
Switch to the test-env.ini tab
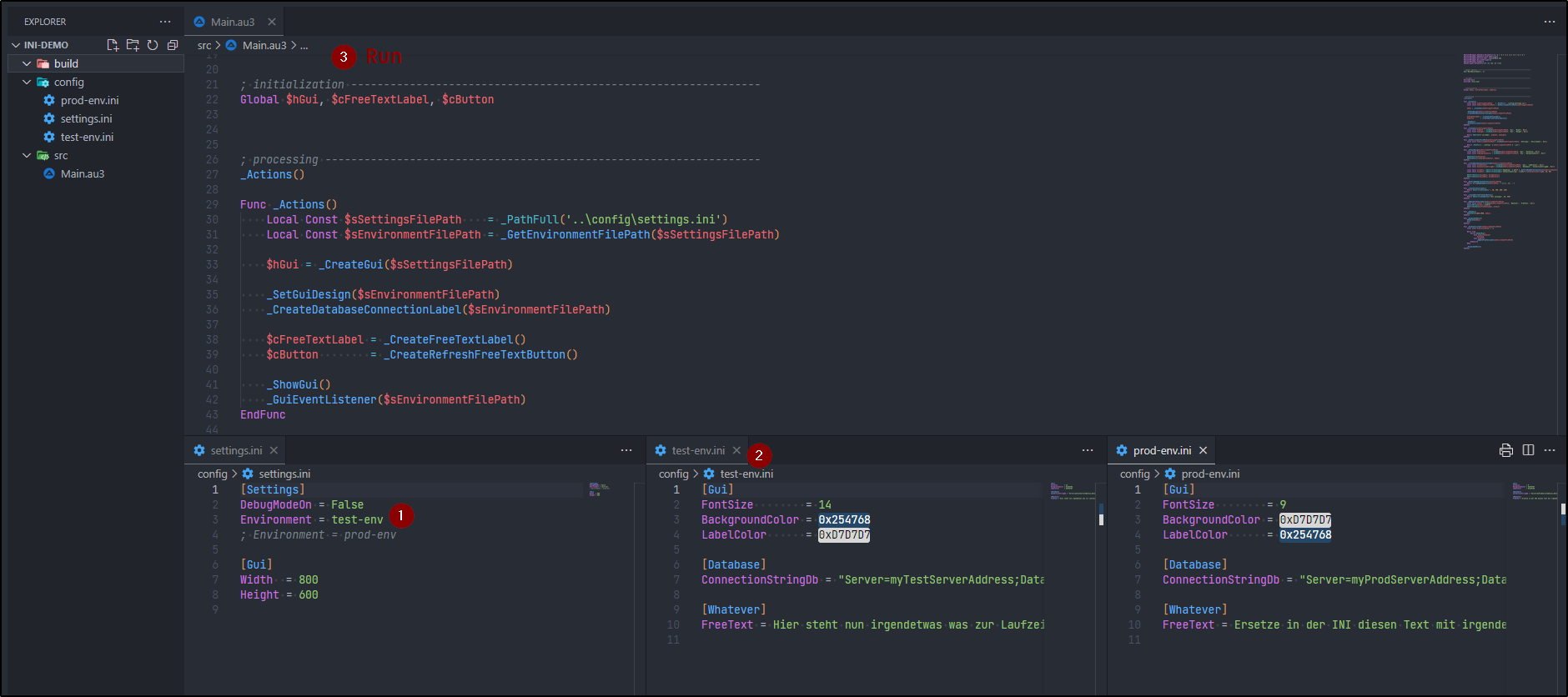point(697,450)
